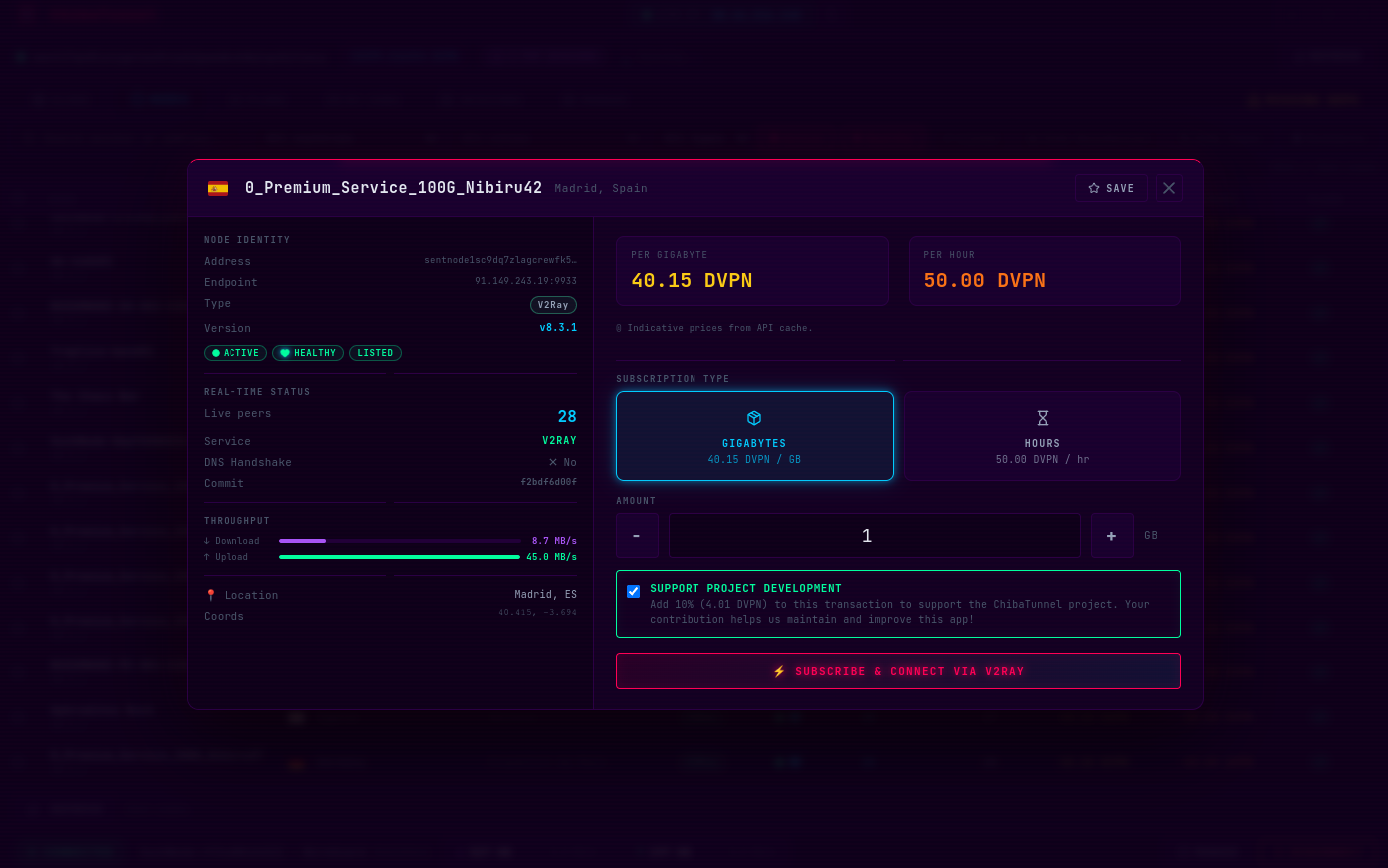Click the upload throughput bar
1388x868 pixels.
[400, 557]
